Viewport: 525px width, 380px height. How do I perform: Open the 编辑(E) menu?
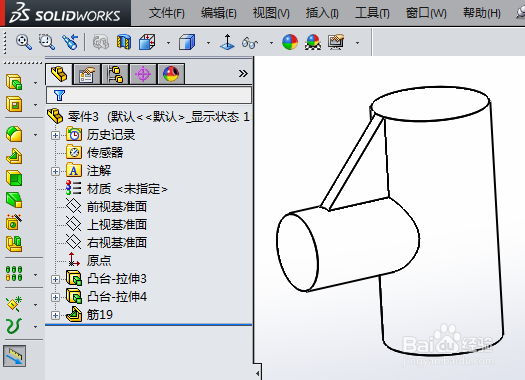[x=219, y=13]
